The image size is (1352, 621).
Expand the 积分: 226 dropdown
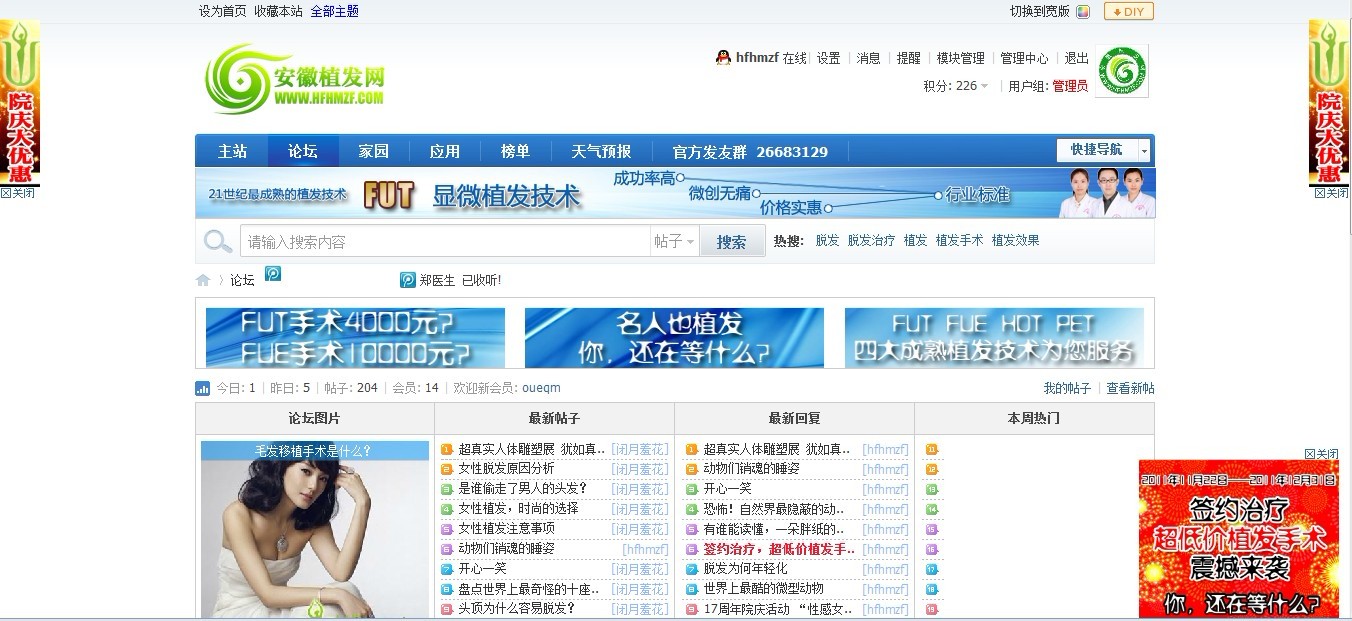click(956, 86)
